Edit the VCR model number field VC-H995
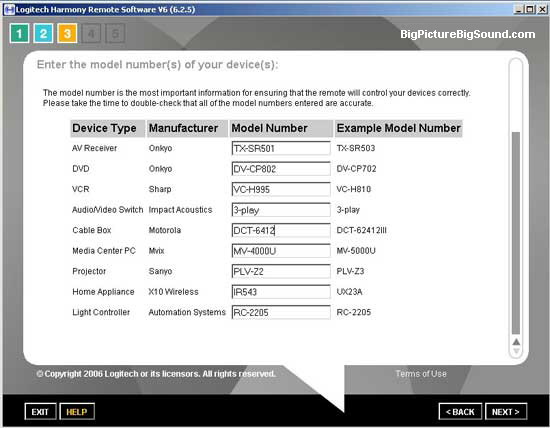 pos(281,189)
